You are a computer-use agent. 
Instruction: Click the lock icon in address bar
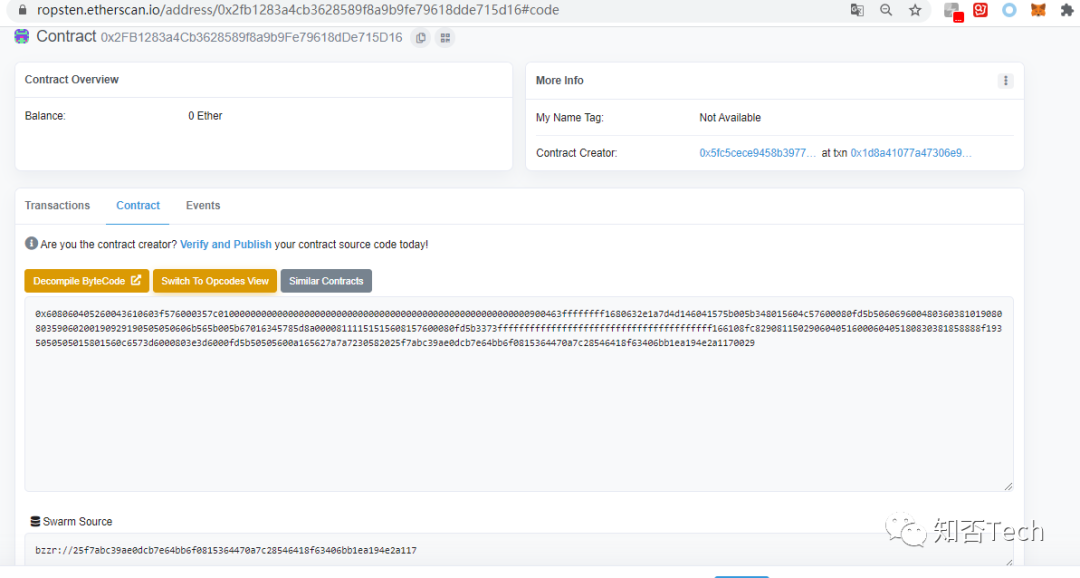[22, 10]
